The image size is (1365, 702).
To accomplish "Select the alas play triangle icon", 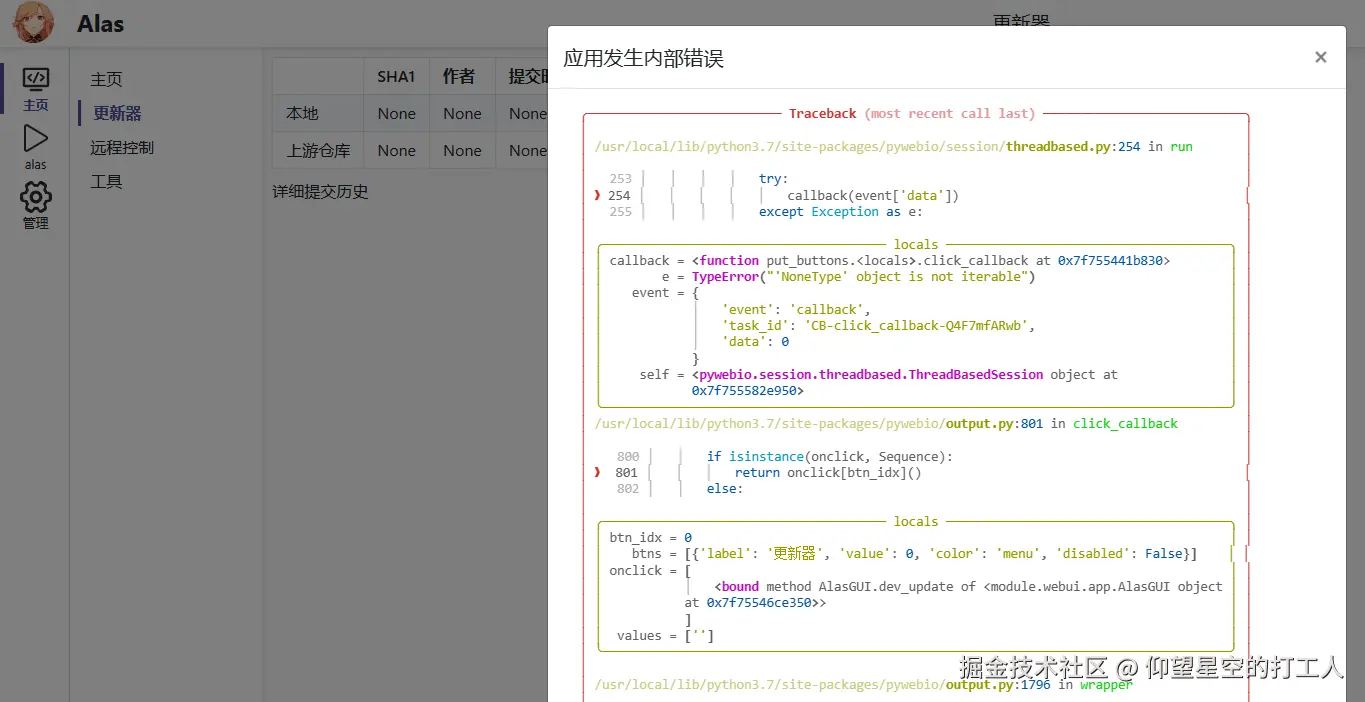I will [x=36, y=138].
